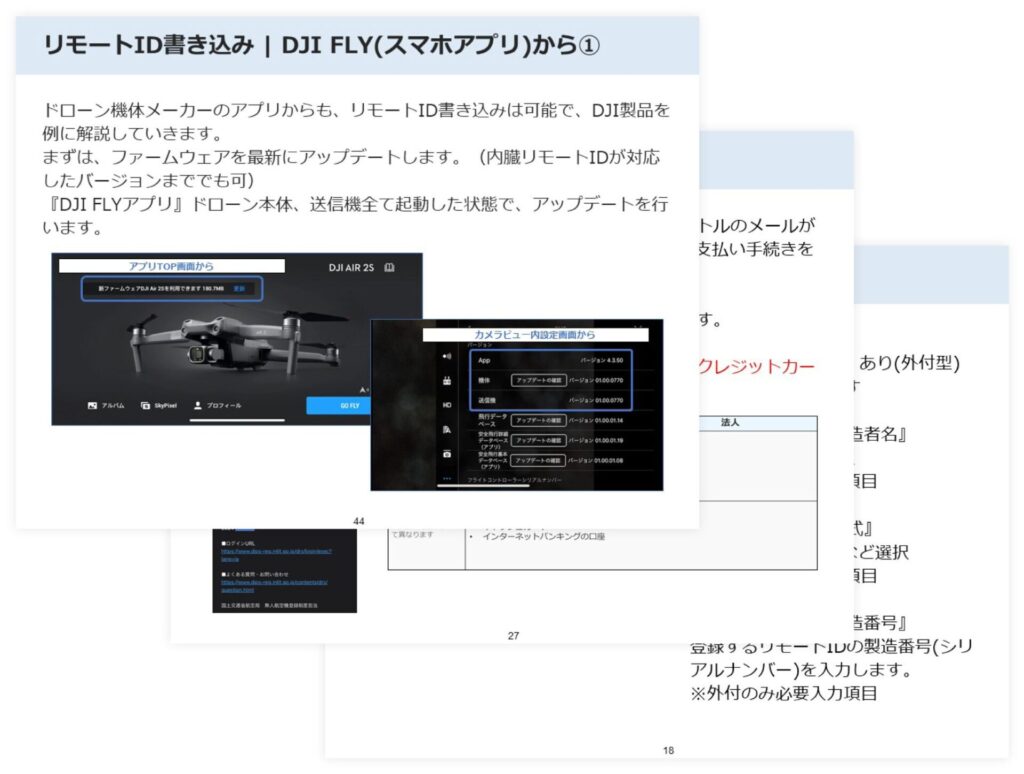Select the map/flight icon in settings sidebar
This screenshot has width=1024, height=774.
(447, 430)
